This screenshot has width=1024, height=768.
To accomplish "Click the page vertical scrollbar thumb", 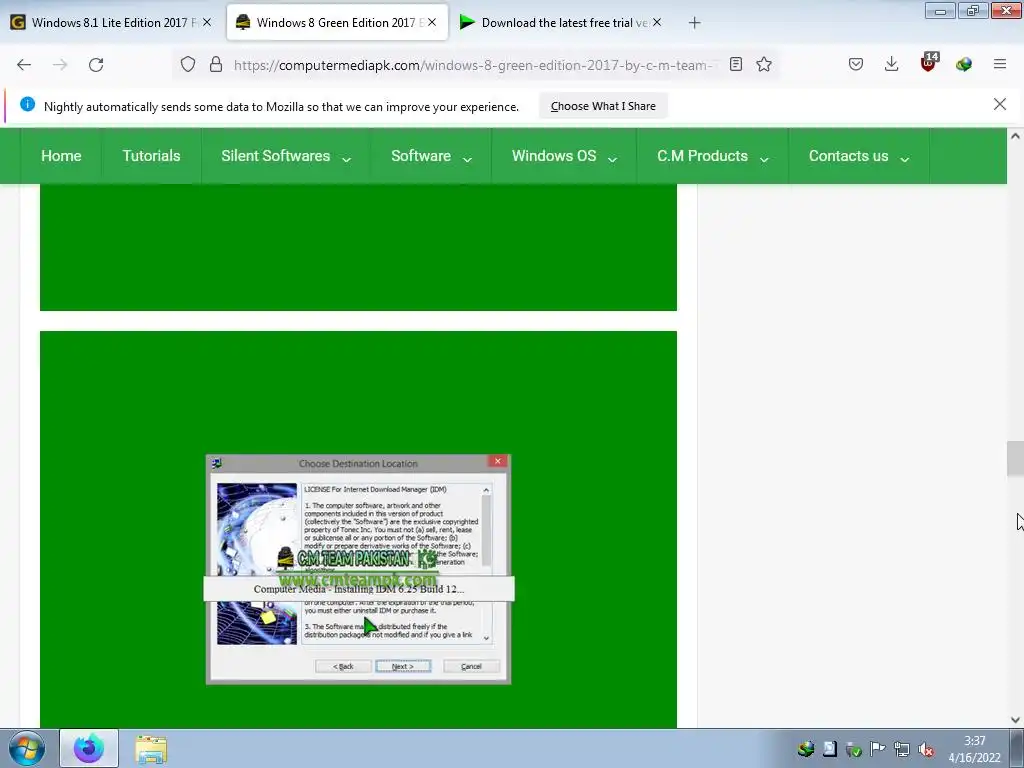I will pyautogui.click(x=1015, y=458).
